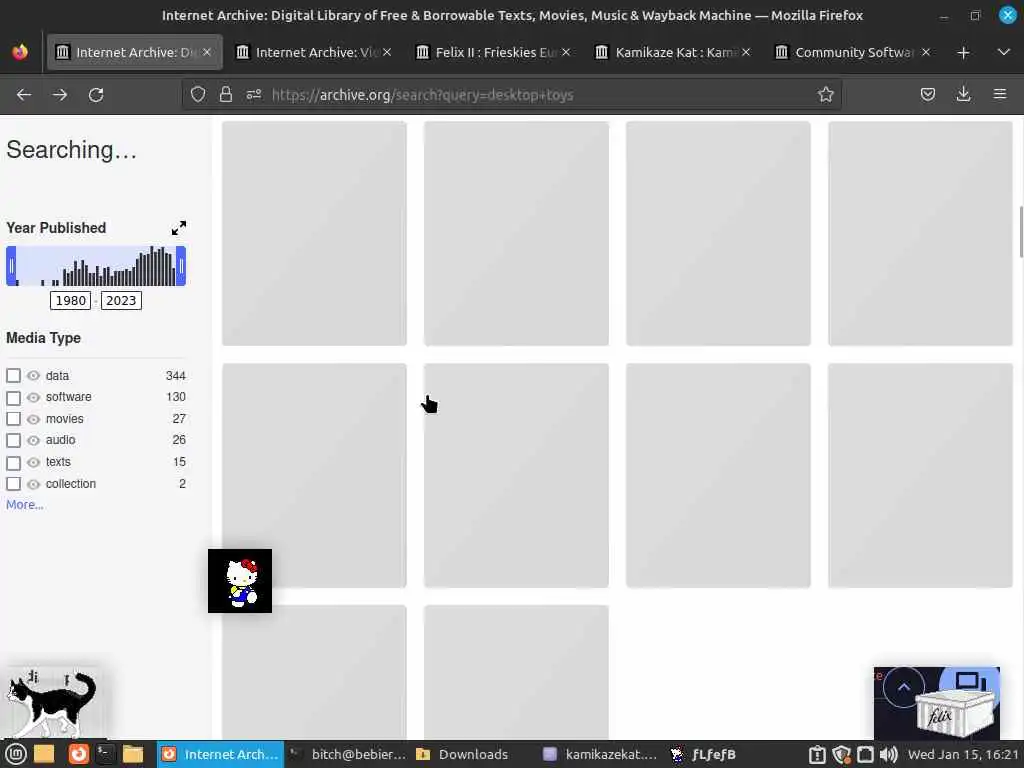1024x768 pixels.
Task: Open the file manager taskbar launcher
Action: 133,754
